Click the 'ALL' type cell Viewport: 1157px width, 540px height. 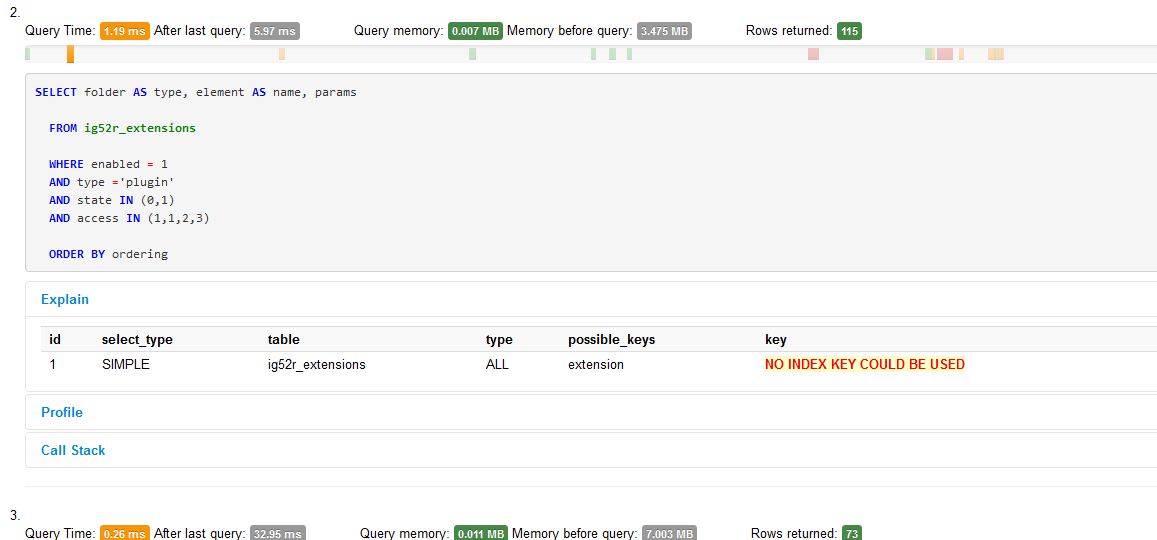497,364
